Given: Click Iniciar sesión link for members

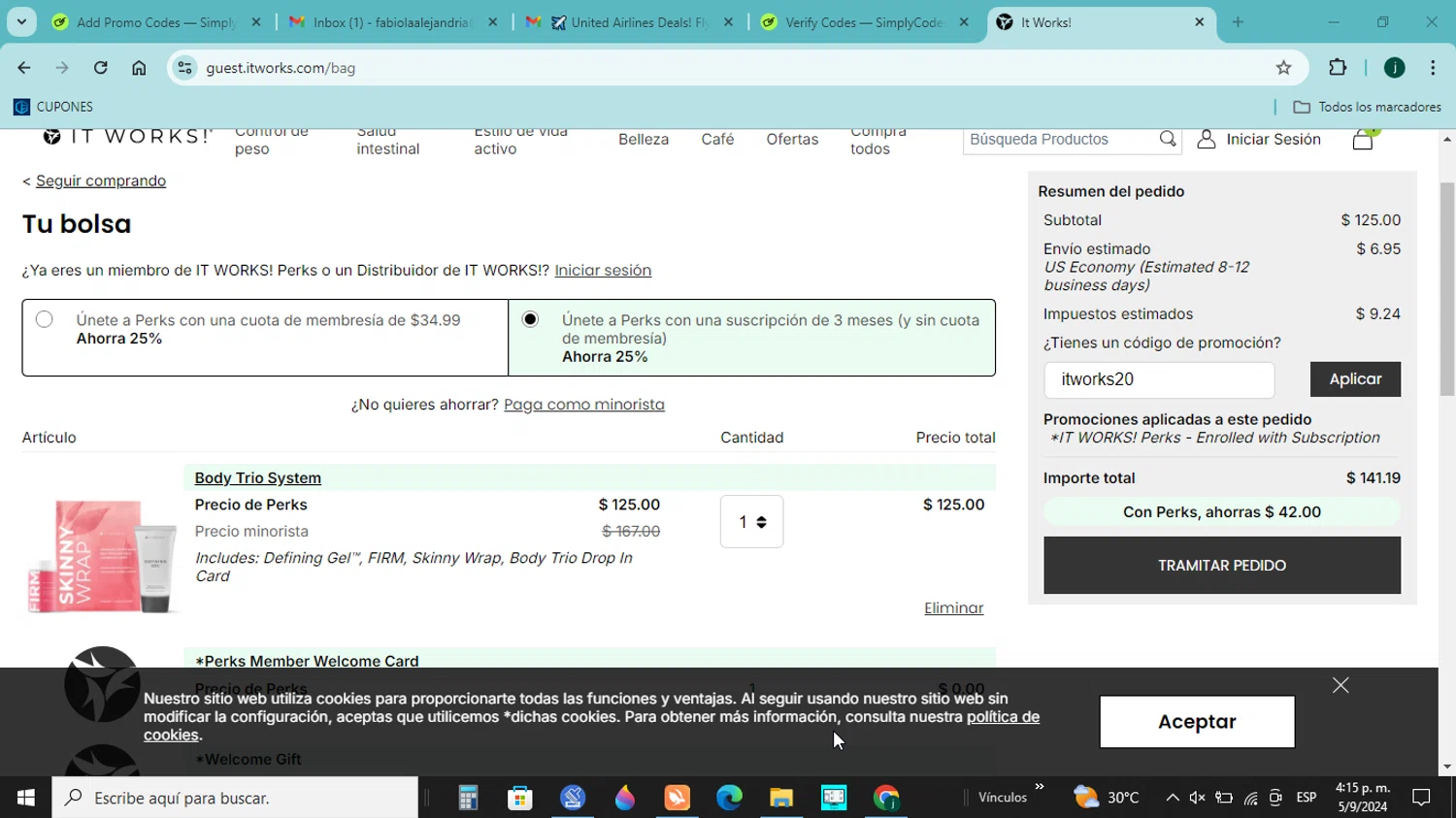Looking at the screenshot, I should coord(603,271).
